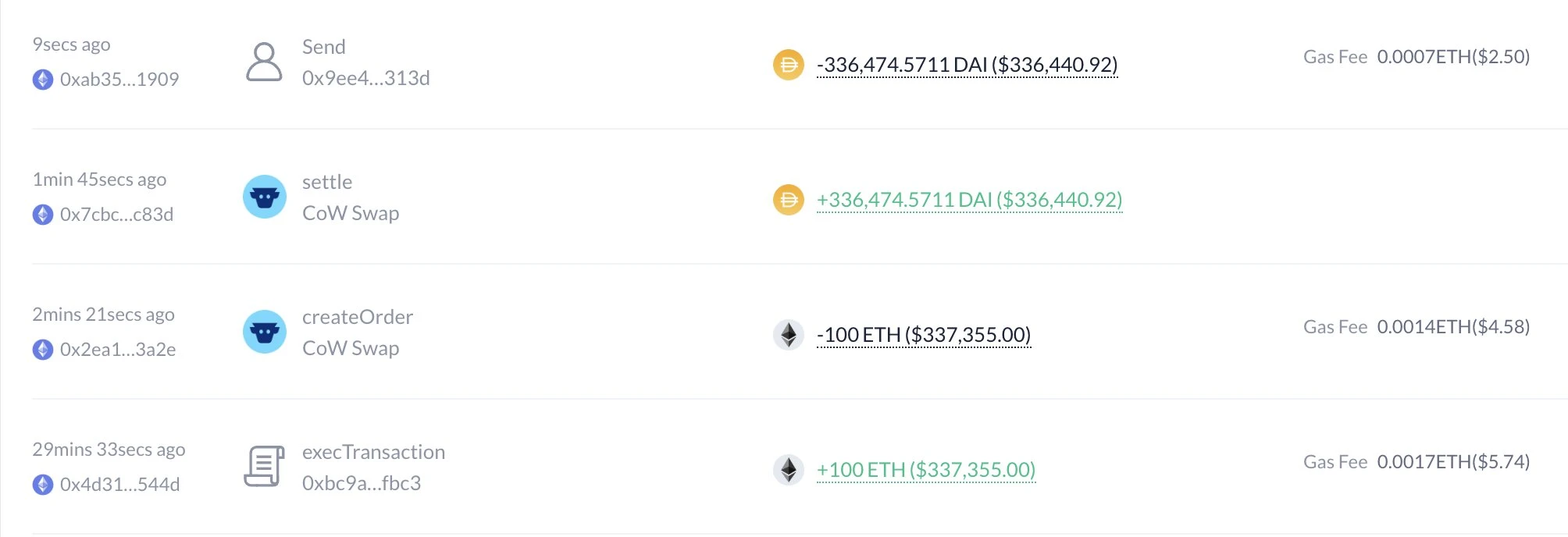The width and height of the screenshot is (1568, 537).
Task: Open transaction hash 0x2ea1...3a2e
Action: coord(118,350)
